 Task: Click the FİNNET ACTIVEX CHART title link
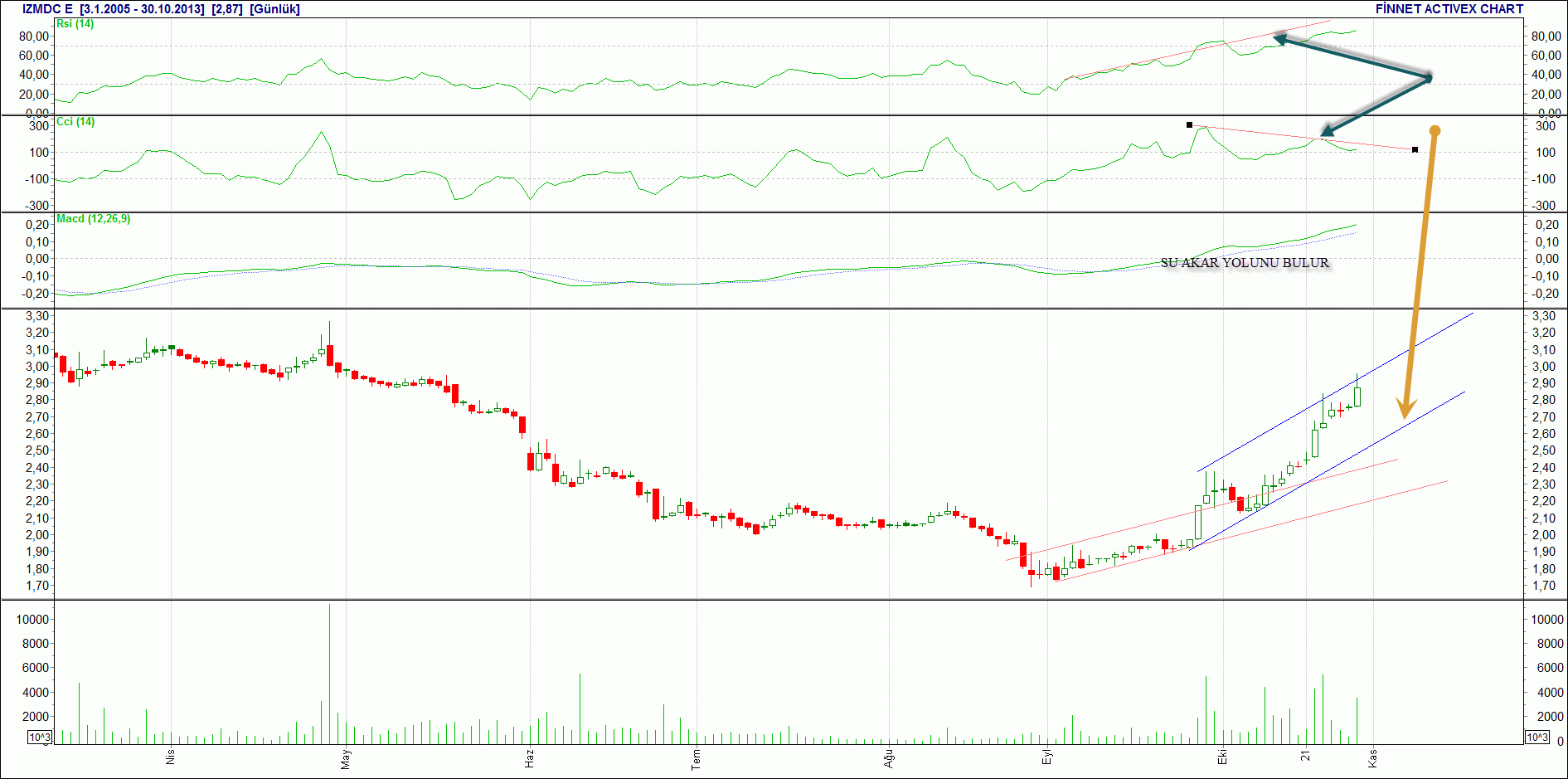(1449, 9)
